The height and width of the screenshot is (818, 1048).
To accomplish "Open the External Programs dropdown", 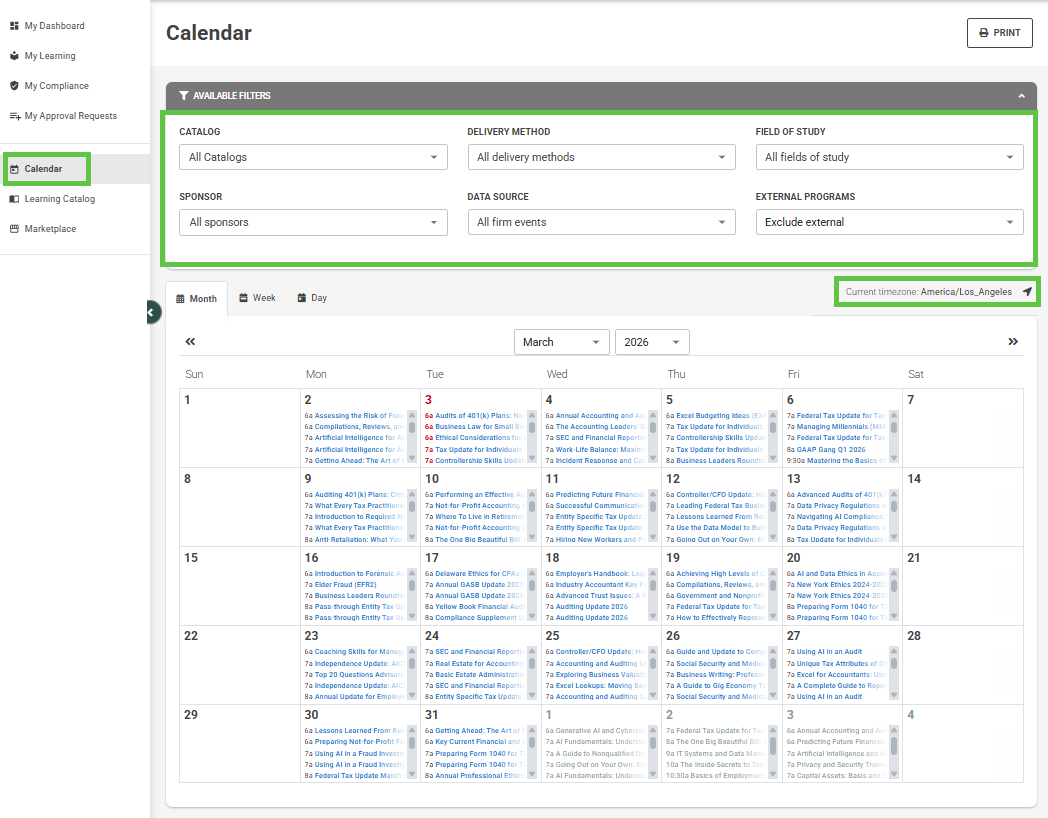I will (x=889, y=222).
